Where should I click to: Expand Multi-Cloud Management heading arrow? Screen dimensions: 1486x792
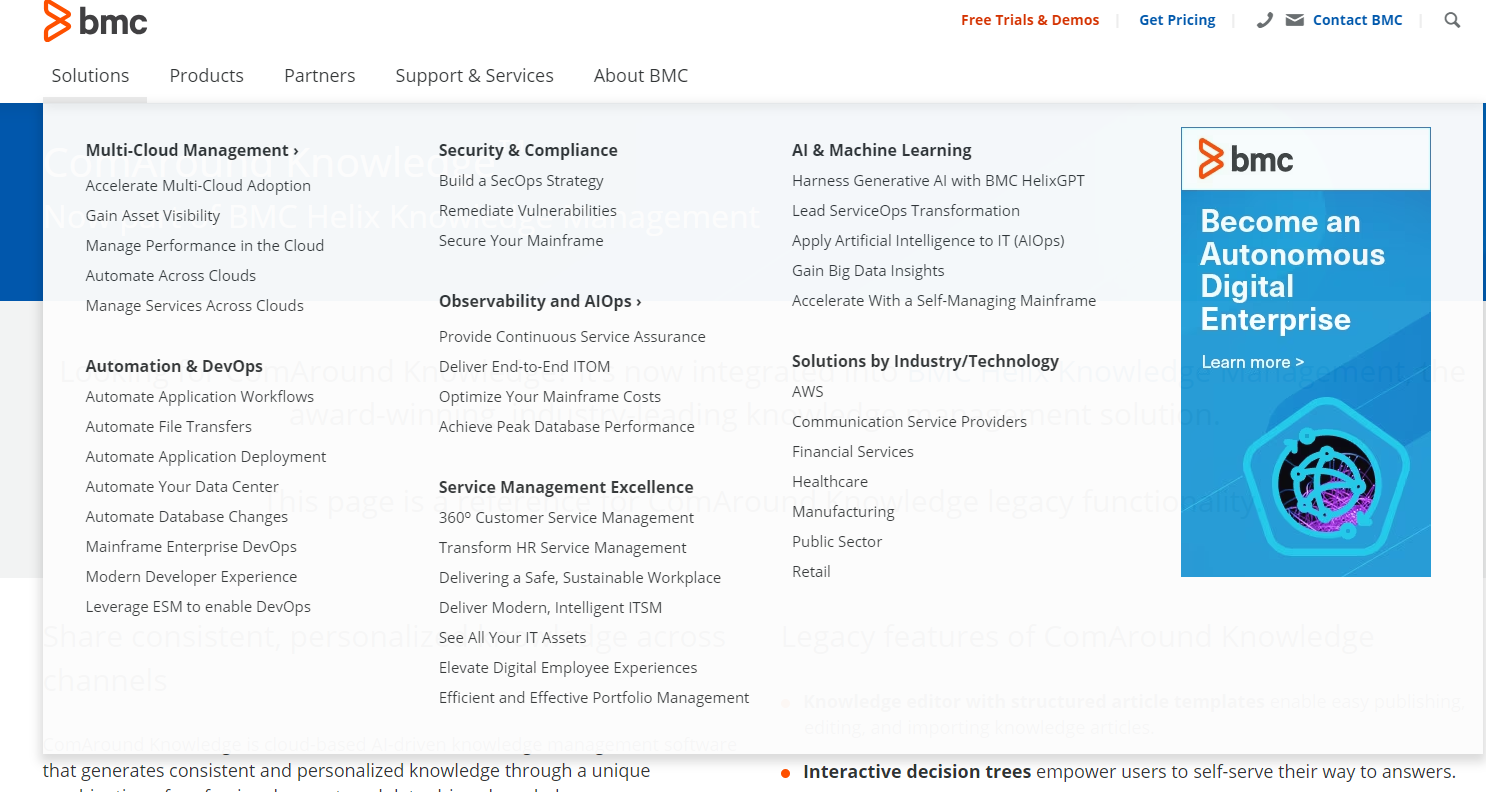tap(296, 151)
